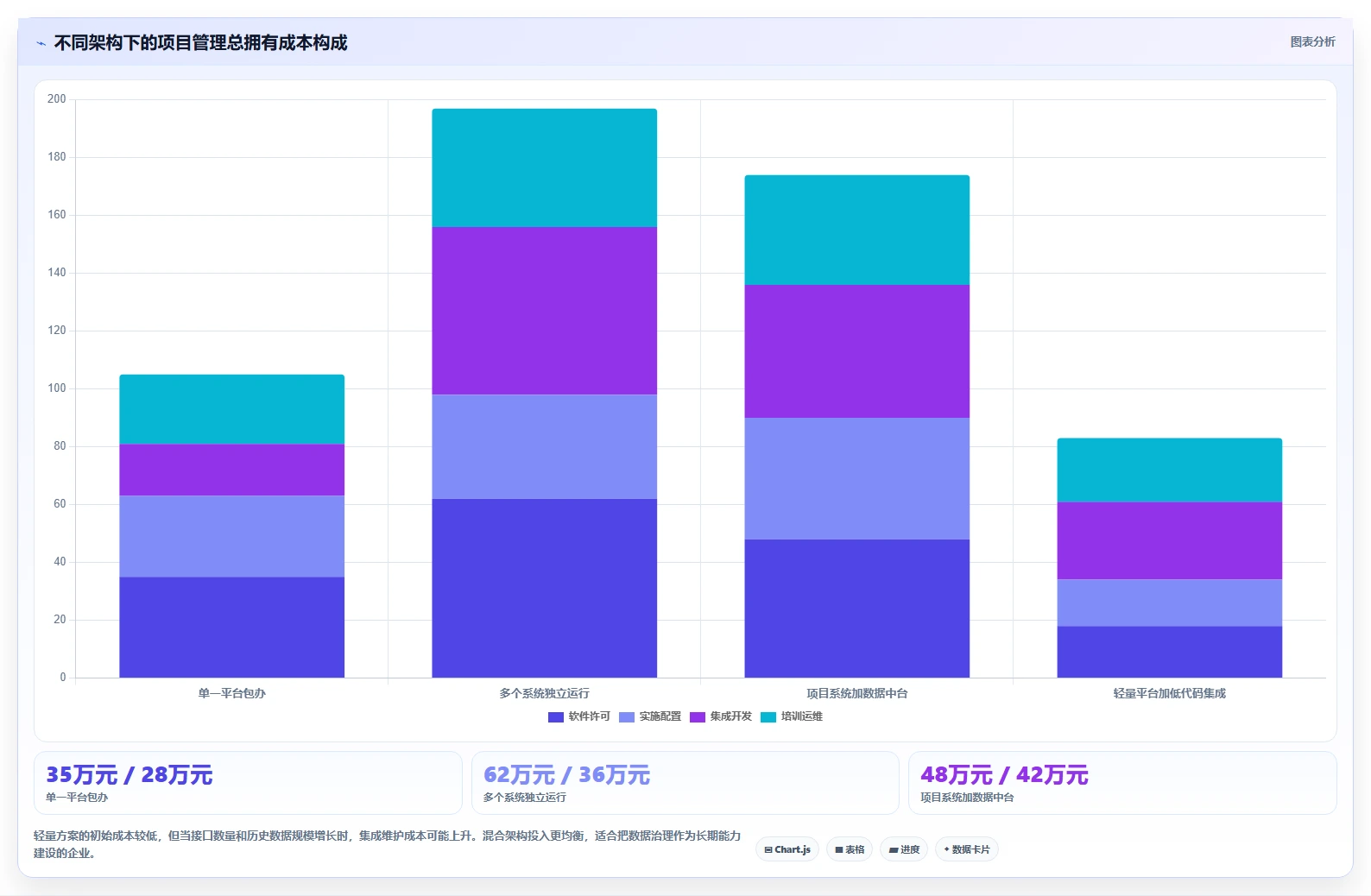
Task: Select the 表格 tag chip
Action: [850, 849]
